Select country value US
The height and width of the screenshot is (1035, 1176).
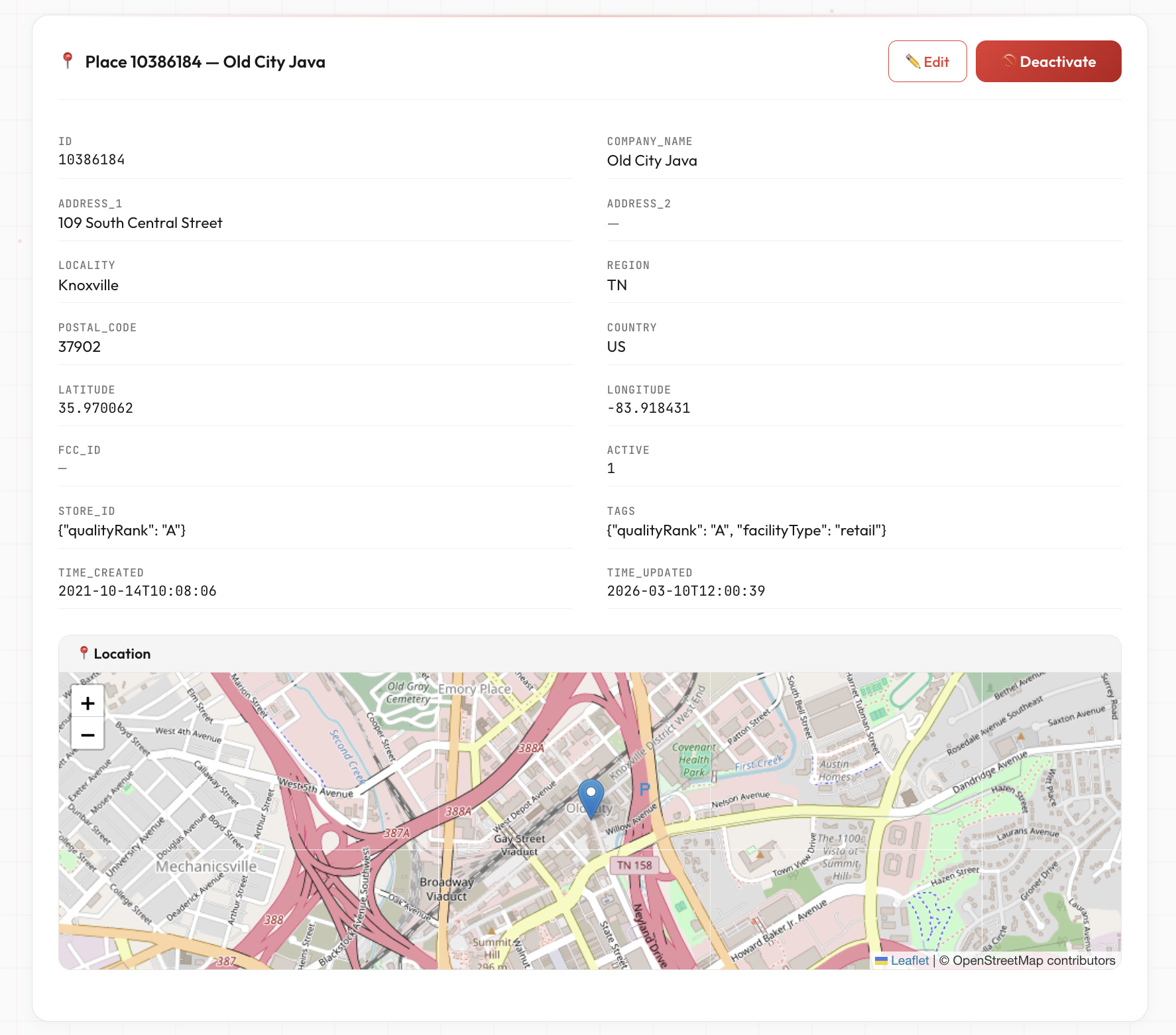617,347
